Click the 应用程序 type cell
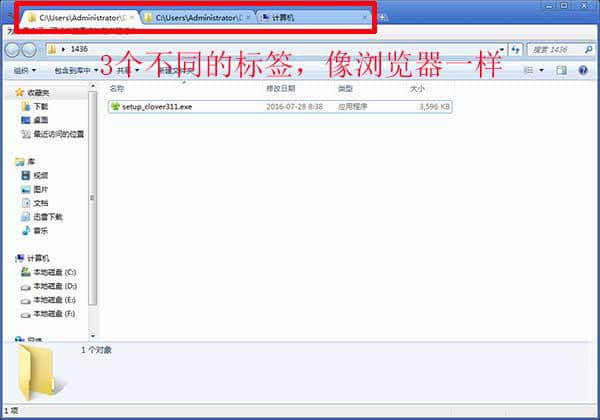 (x=352, y=107)
